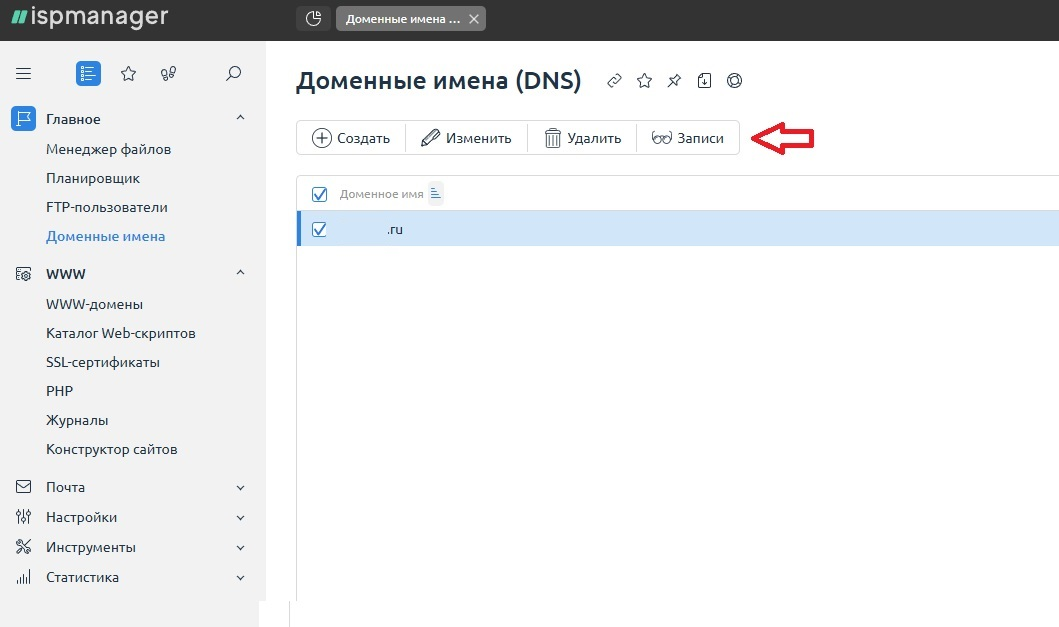Select the blue menu list icon

point(87,73)
